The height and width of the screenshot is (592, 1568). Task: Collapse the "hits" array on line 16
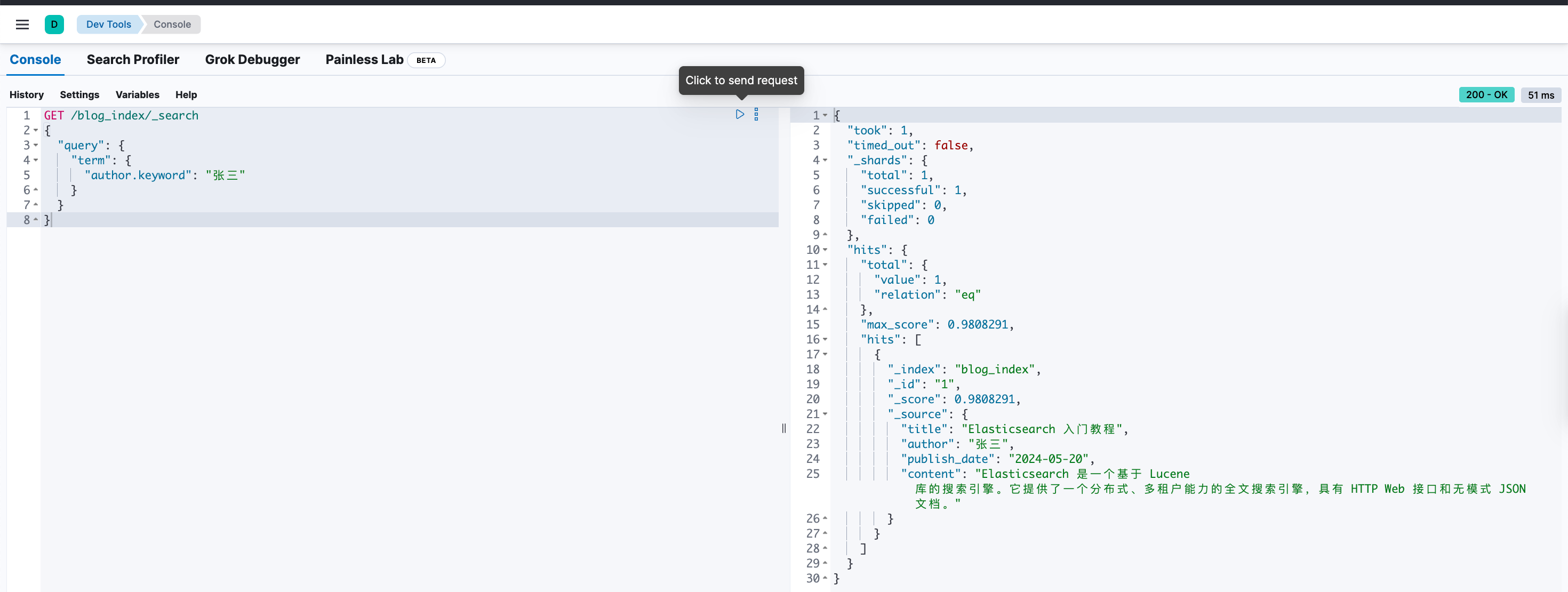pos(825,340)
